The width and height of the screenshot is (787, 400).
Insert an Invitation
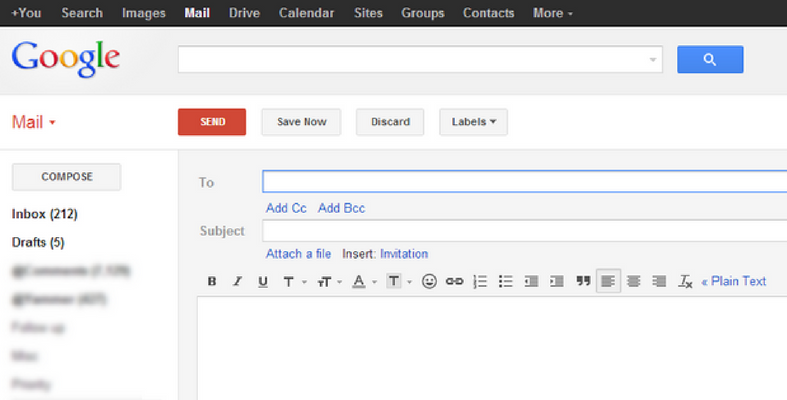point(404,254)
